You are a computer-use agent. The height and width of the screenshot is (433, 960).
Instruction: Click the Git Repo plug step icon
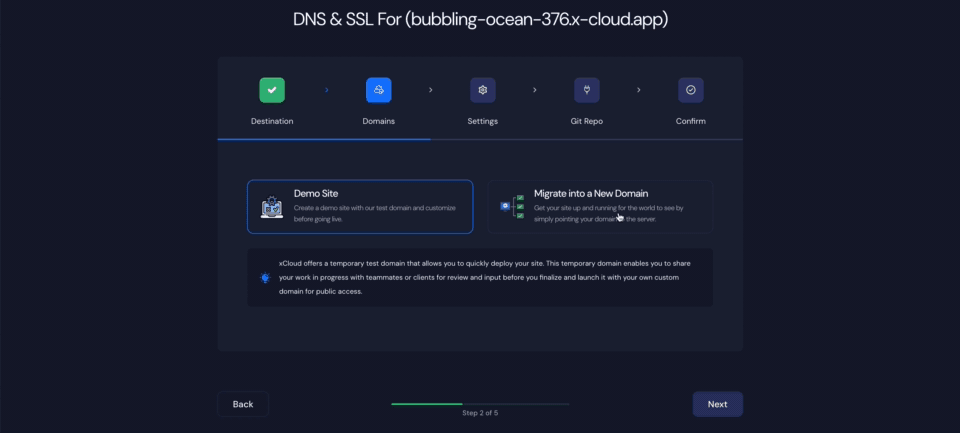click(x=586, y=90)
